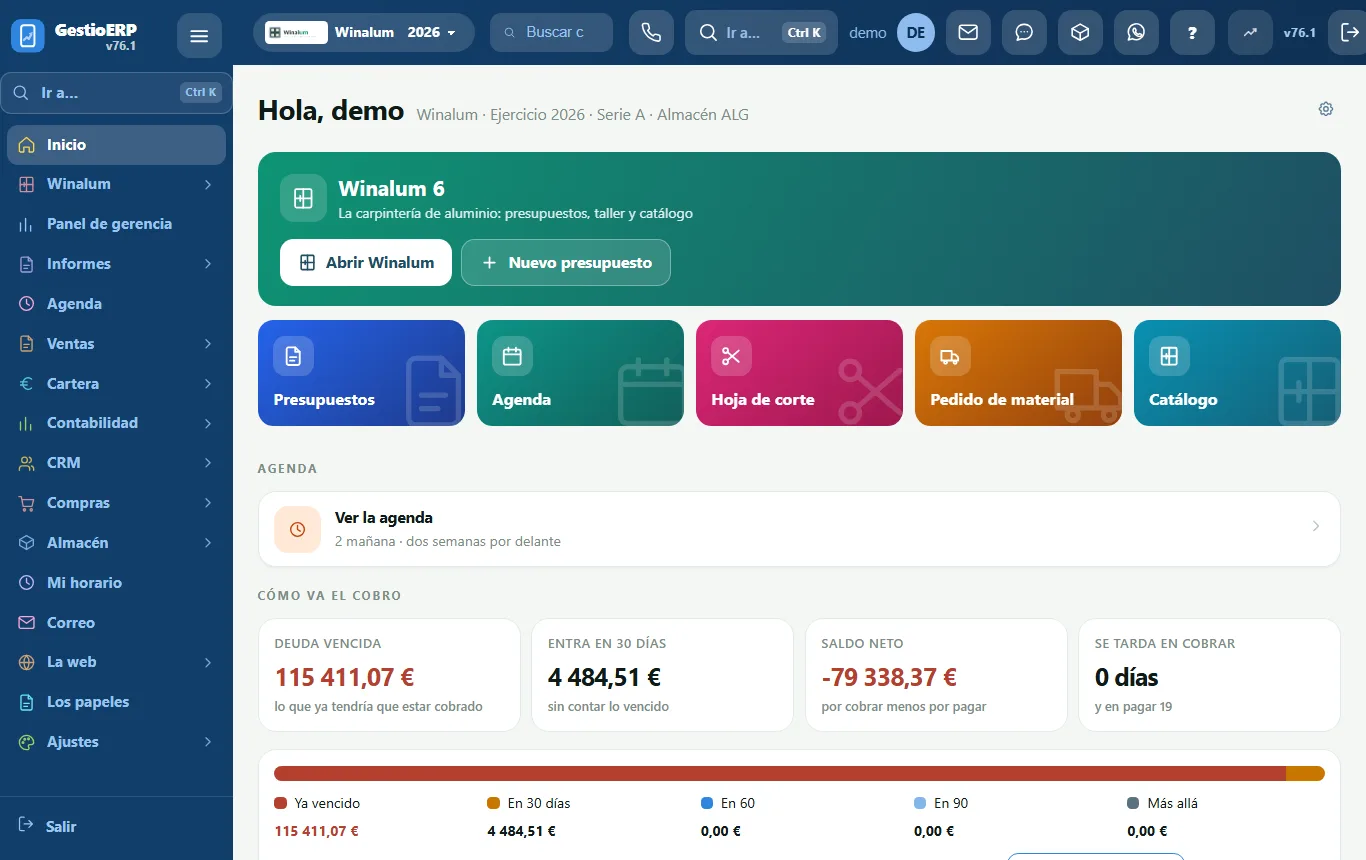Viewport: 1366px width, 860px height.
Task: Open the WhatsApp icon in header
Action: pyautogui.click(x=1136, y=33)
